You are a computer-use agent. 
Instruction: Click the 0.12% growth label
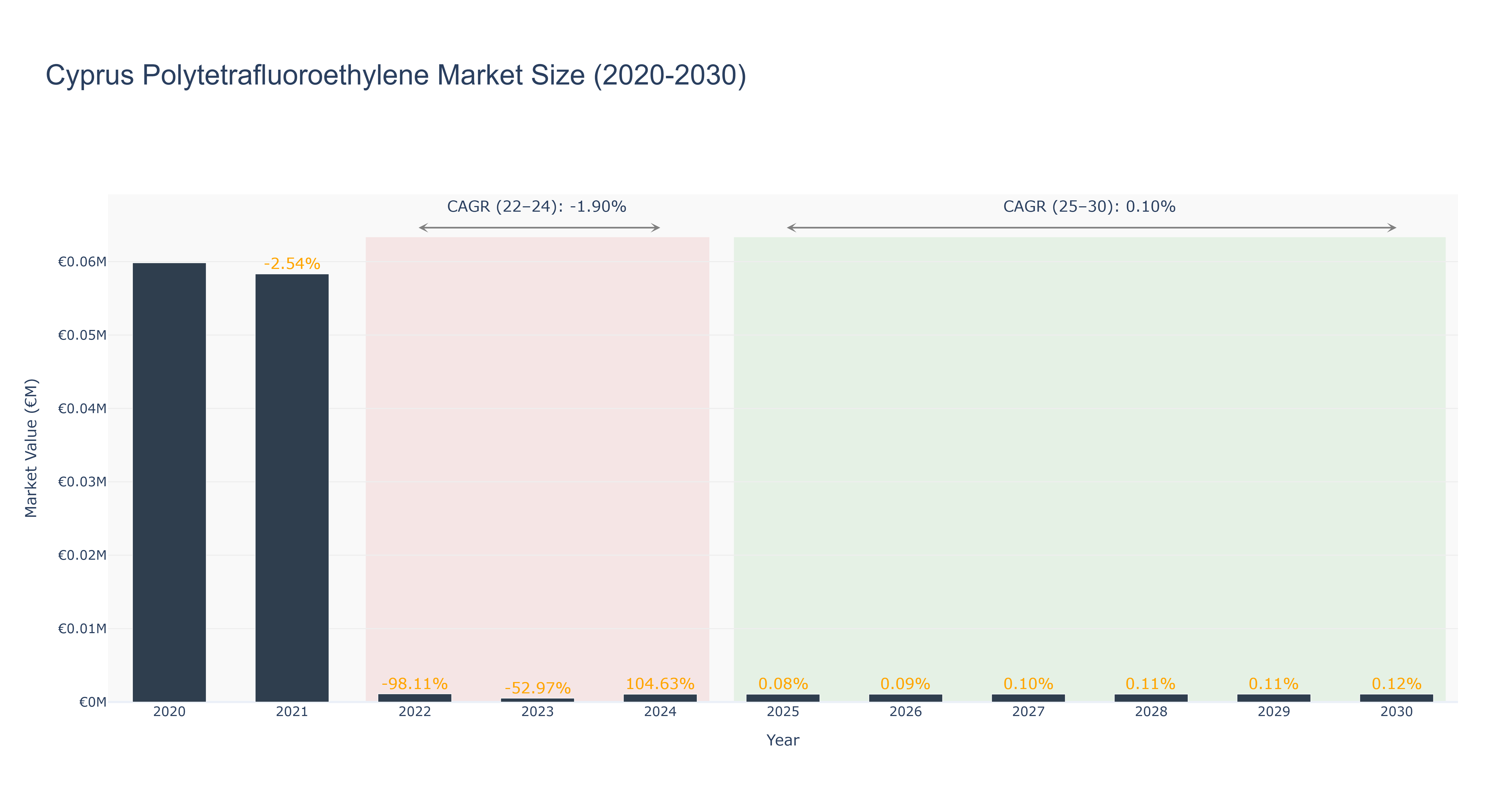(1396, 684)
